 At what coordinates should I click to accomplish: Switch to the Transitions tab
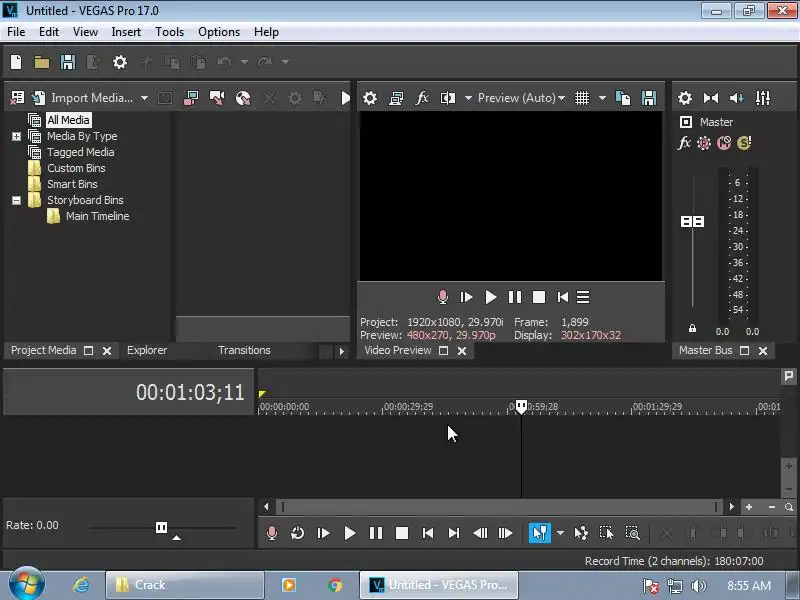click(244, 351)
